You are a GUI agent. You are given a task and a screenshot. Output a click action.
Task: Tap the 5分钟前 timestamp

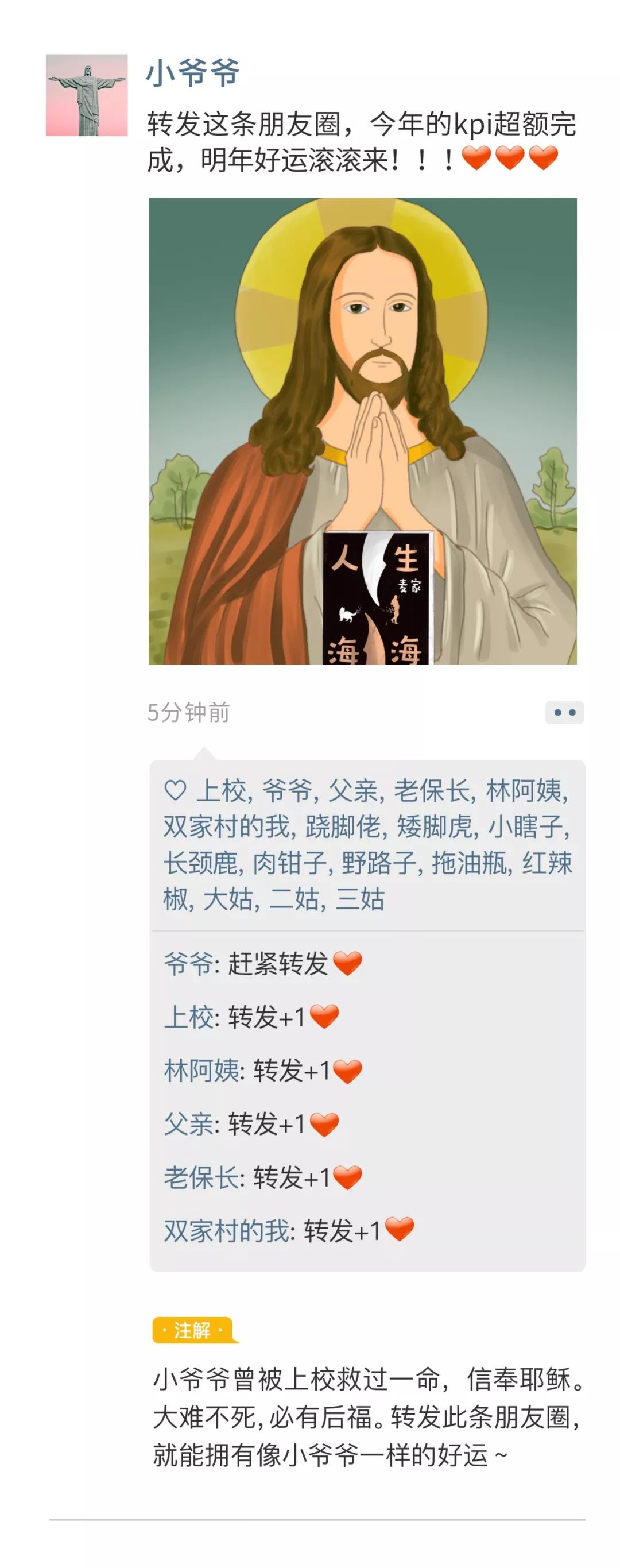point(189,712)
